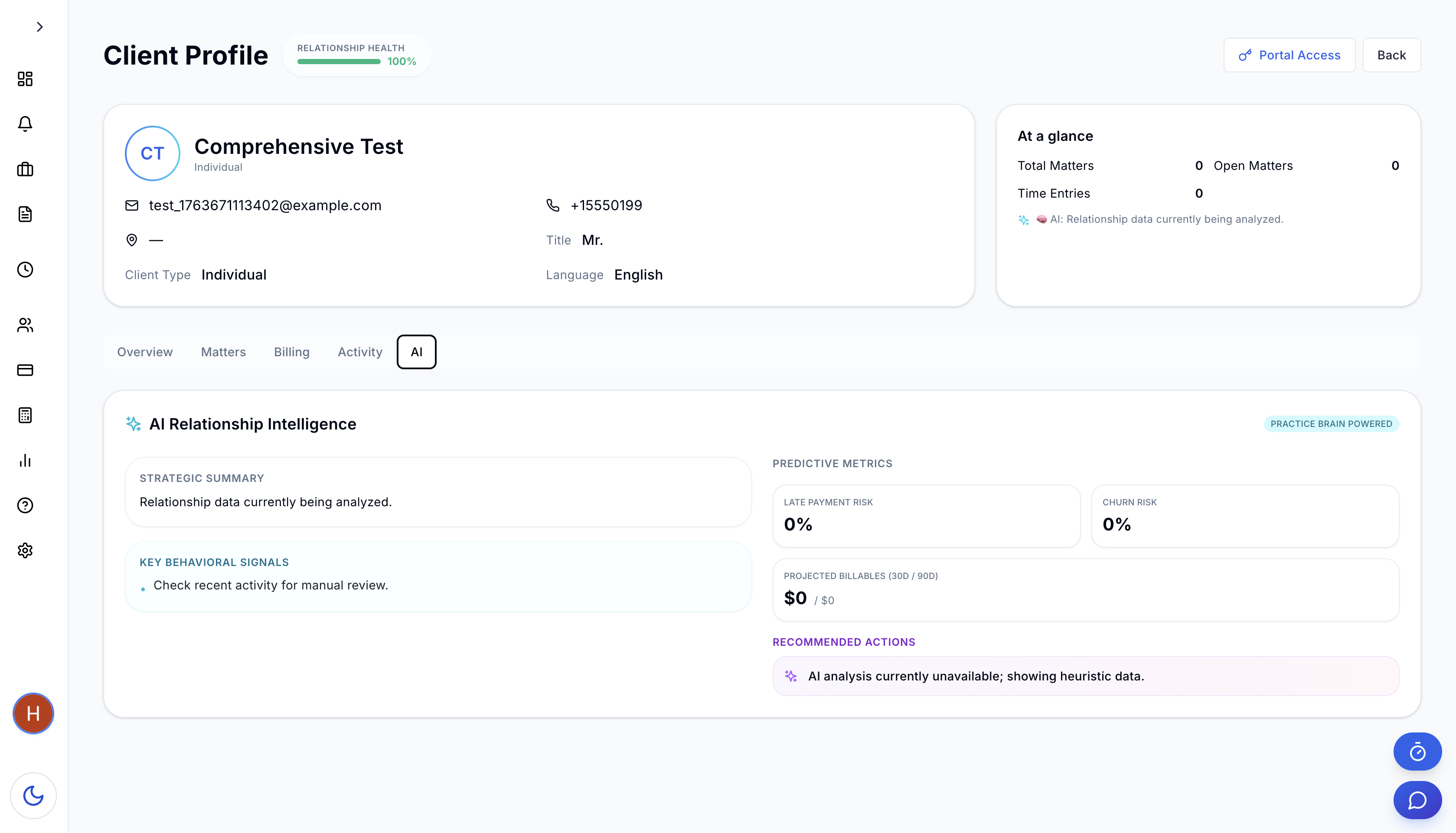1456x833 pixels.
Task: Click the Client Profile page heading
Action: point(186,55)
